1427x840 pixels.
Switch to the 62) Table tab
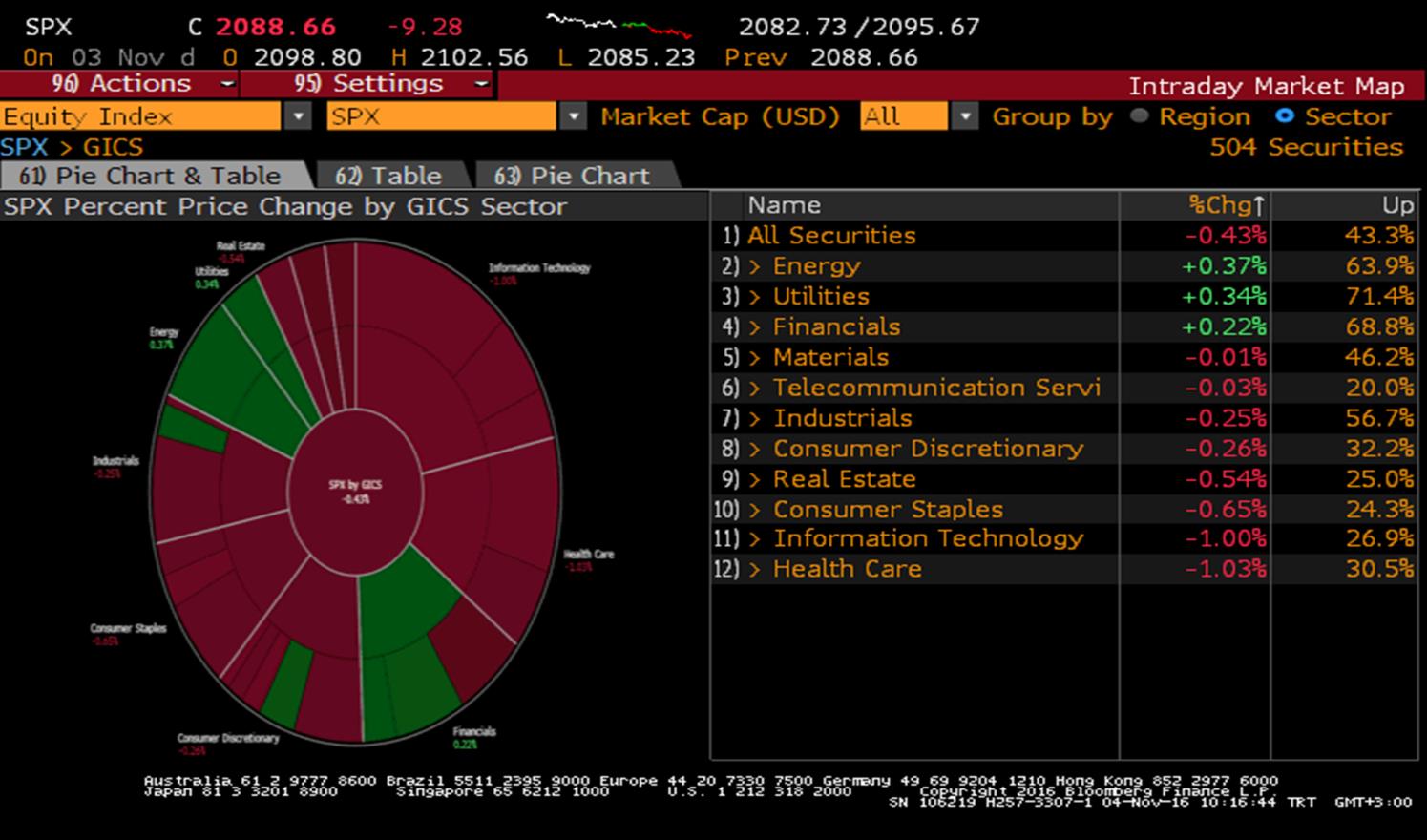(x=389, y=176)
